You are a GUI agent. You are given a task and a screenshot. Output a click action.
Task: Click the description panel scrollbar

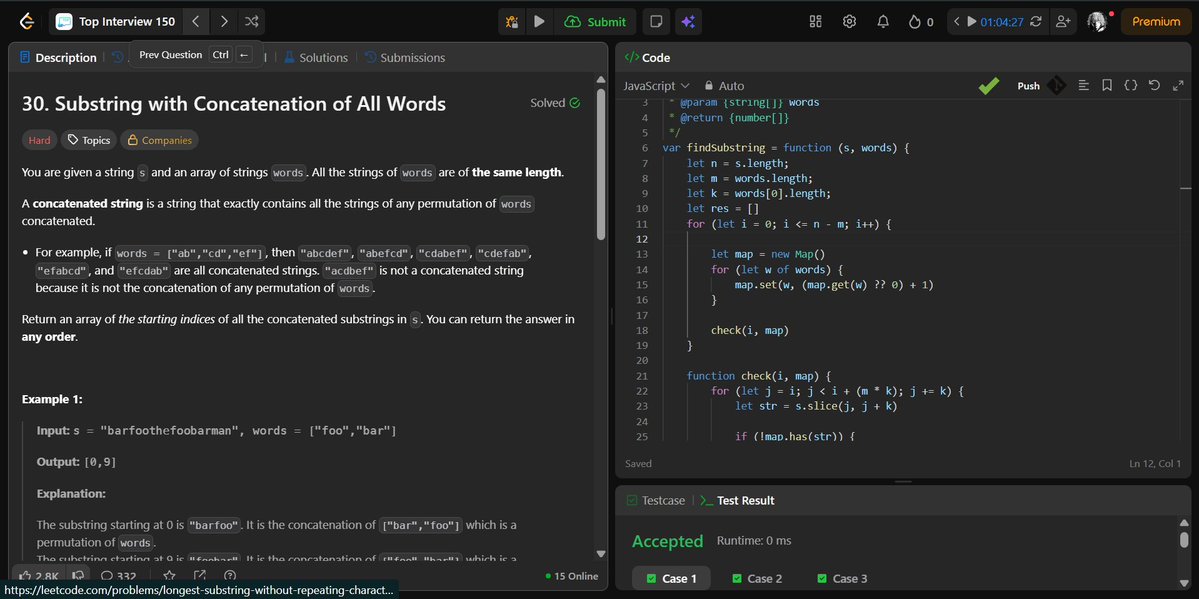[601, 164]
